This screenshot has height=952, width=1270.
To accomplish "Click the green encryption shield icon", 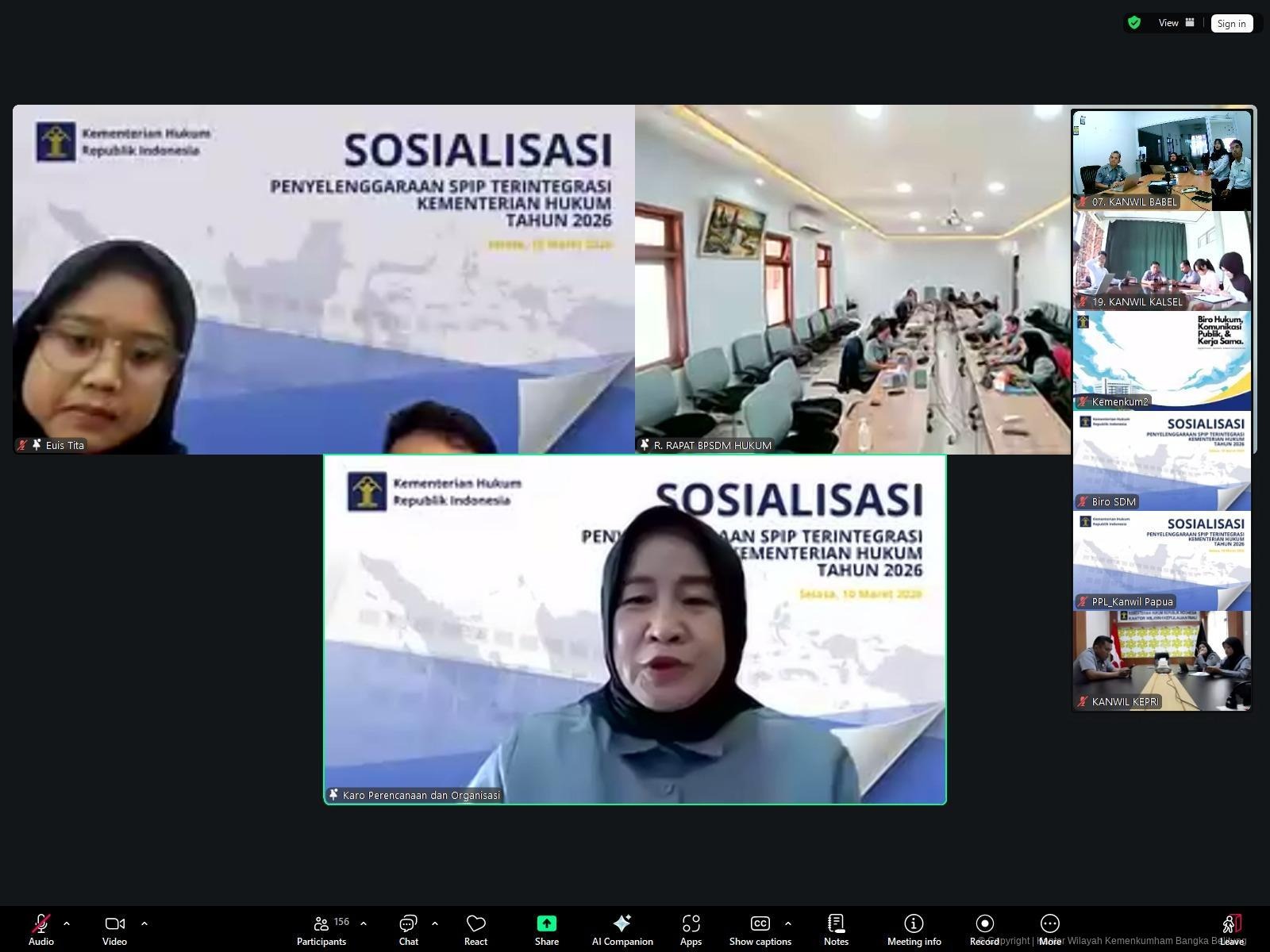I will pyautogui.click(x=1134, y=23).
